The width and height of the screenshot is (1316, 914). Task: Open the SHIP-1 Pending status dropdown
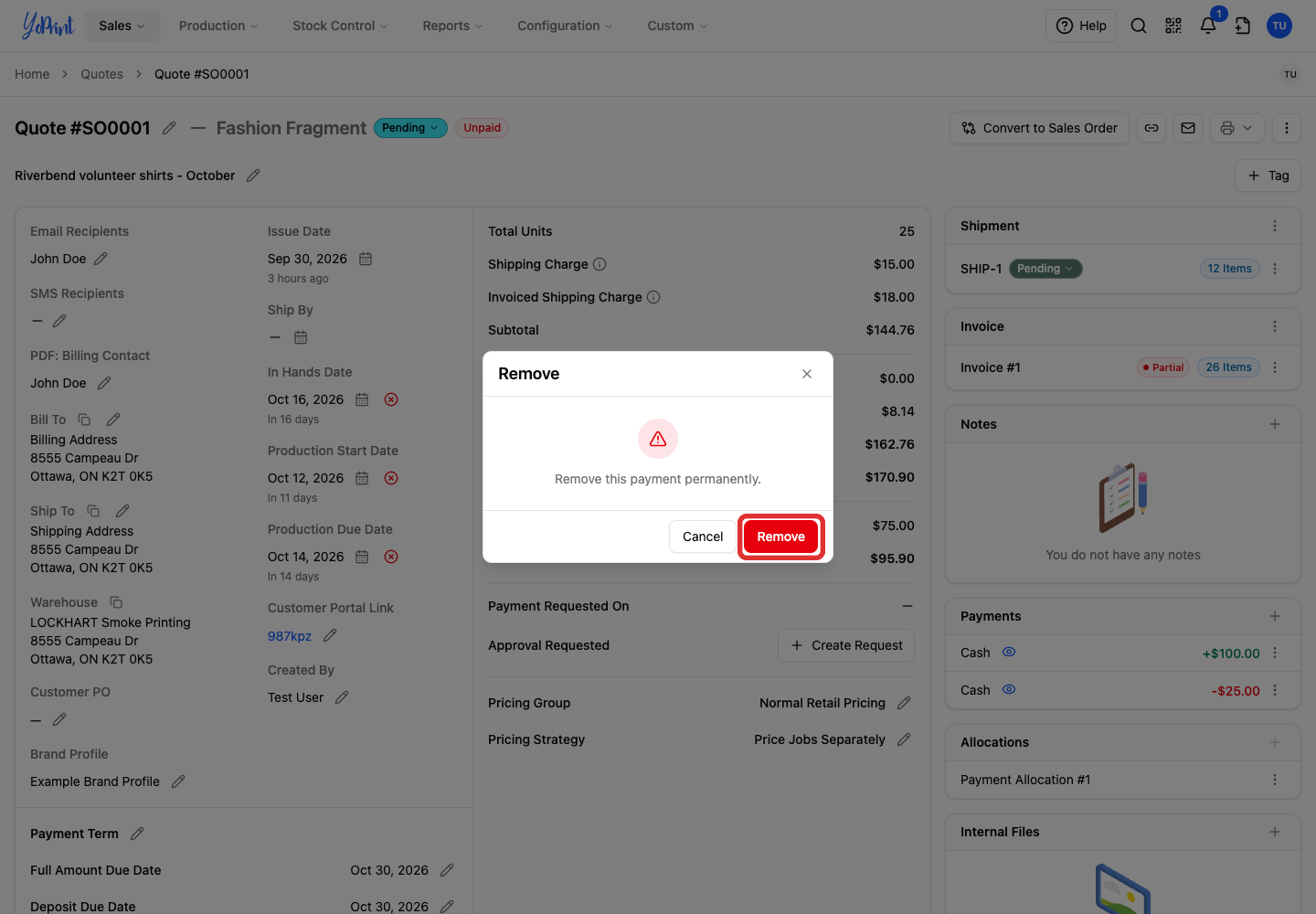1045,269
